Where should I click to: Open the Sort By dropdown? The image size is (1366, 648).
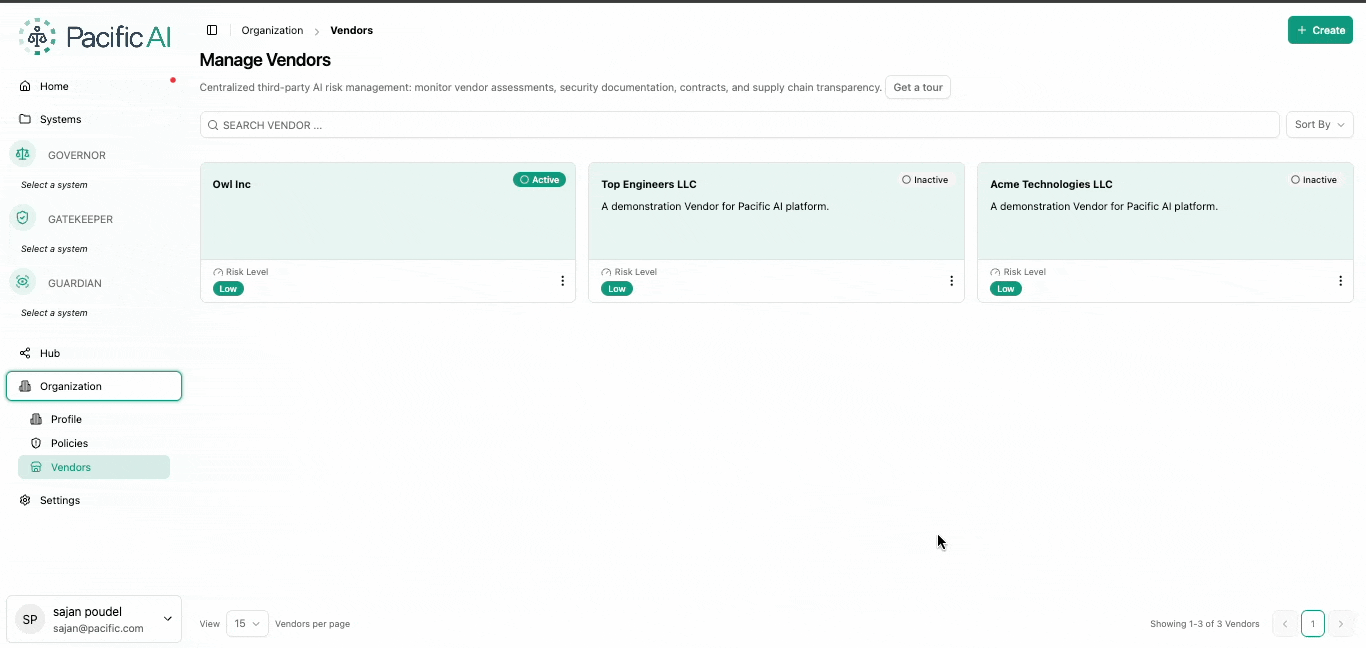coord(1319,125)
